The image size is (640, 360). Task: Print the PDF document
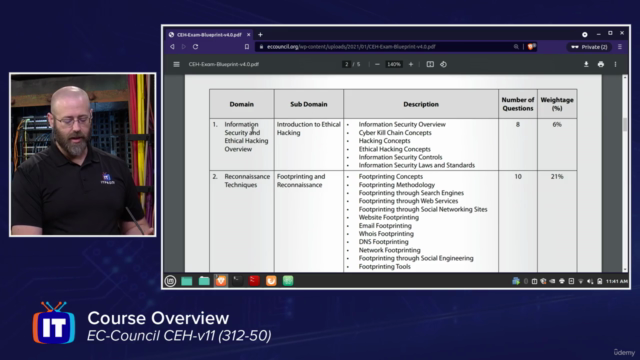(601, 64)
